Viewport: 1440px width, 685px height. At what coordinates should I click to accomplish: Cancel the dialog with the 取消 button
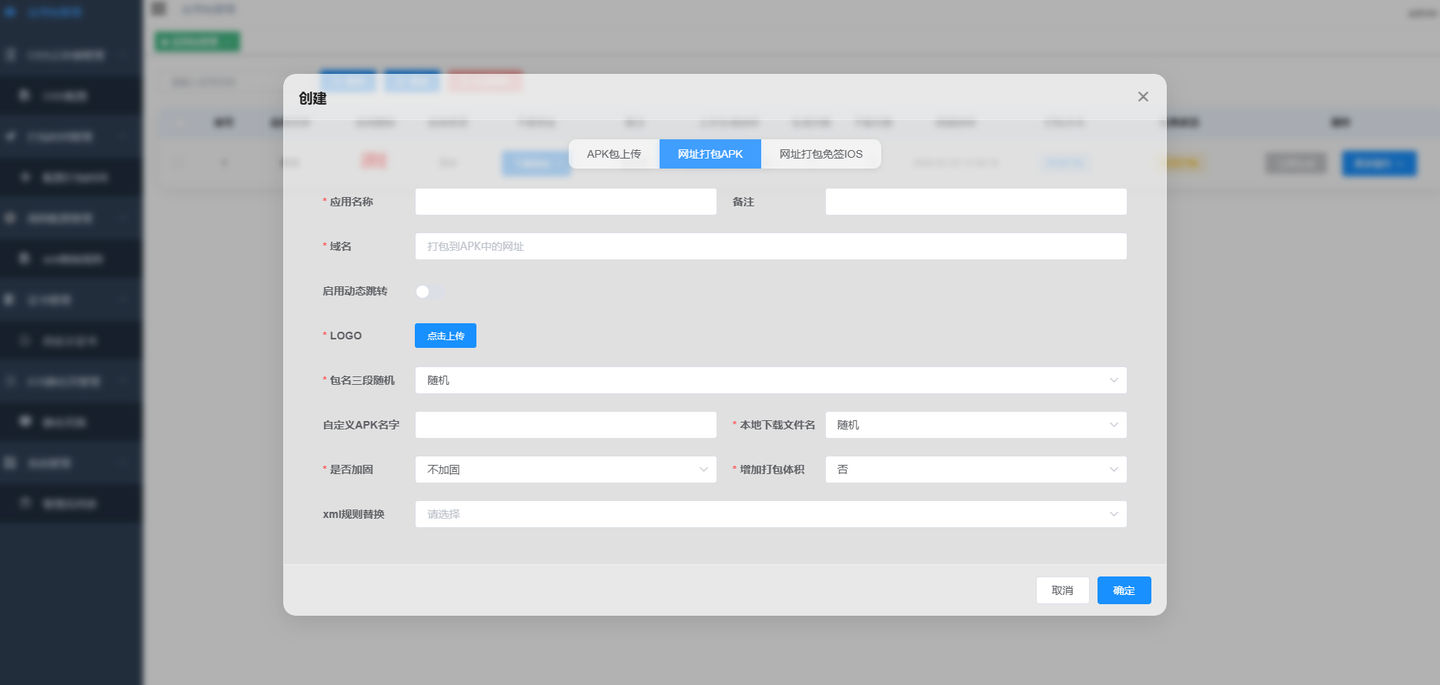point(1063,590)
